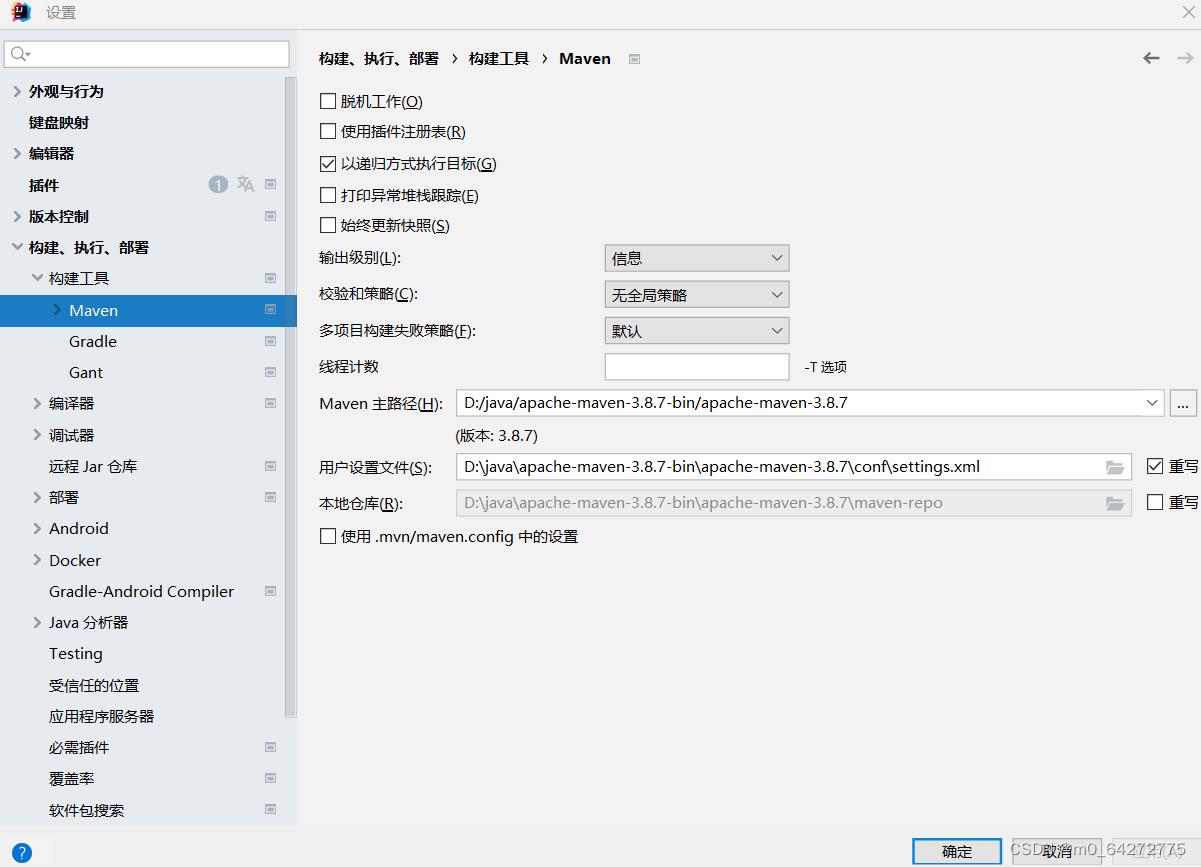Screen dimensions: 1201x867
Task: Open the Maven 主路径 dropdown arrow
Action: (1153, 403)
